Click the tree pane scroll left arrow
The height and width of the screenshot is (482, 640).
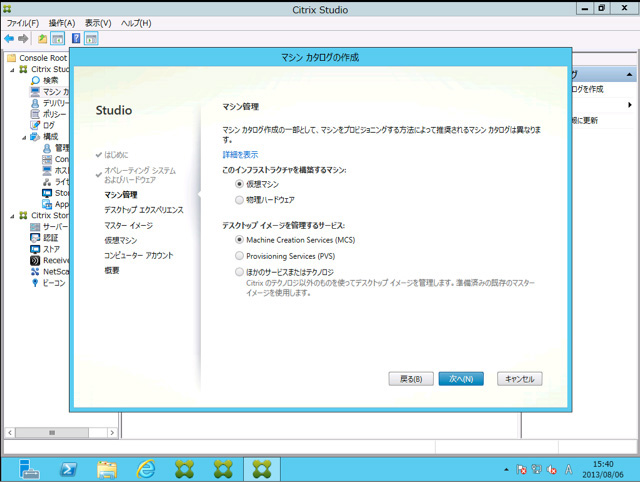[10, 432]
